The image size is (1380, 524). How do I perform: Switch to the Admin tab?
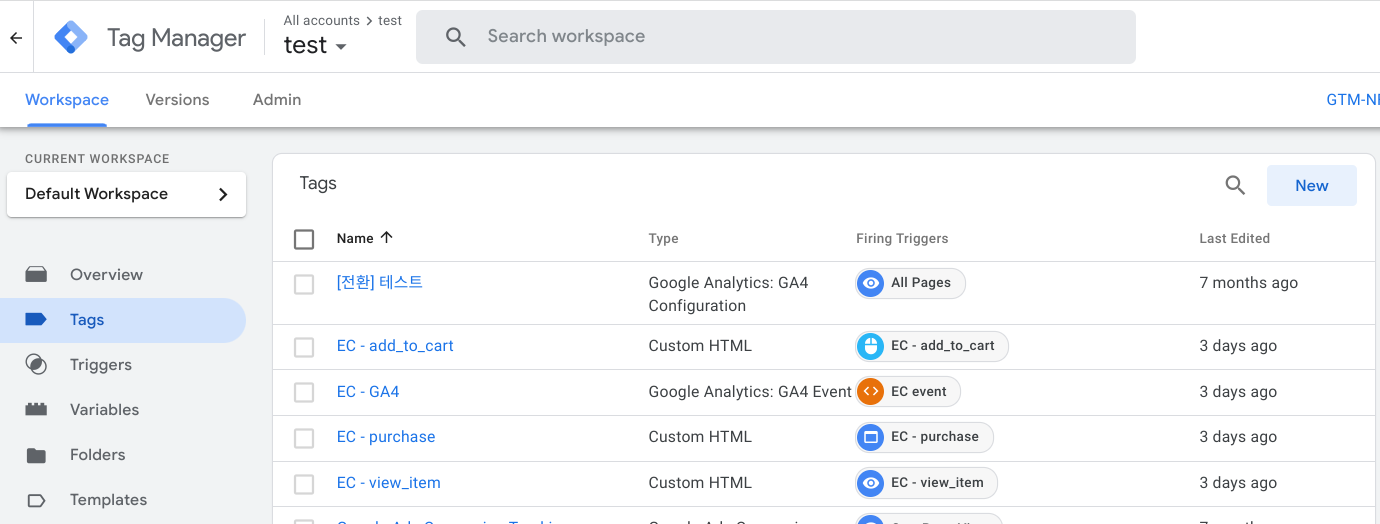277,100
